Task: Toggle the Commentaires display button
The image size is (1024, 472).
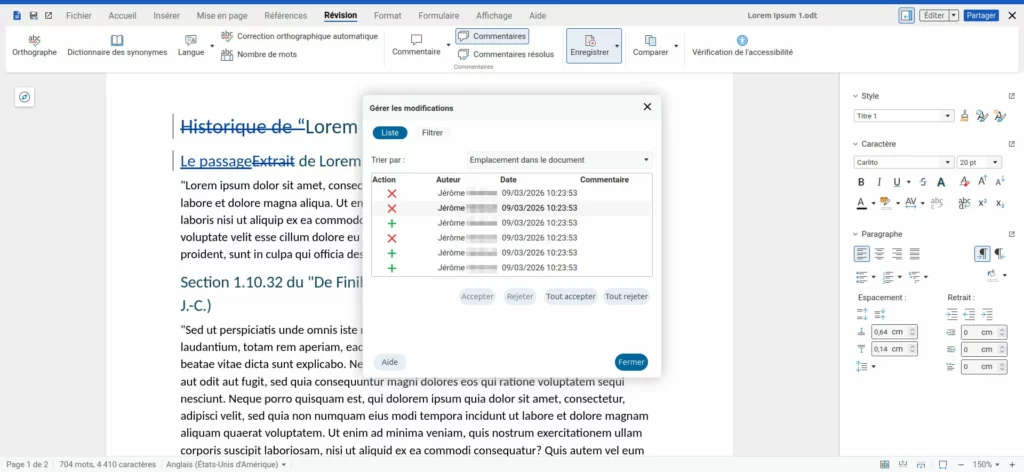Action: point(491,36)
